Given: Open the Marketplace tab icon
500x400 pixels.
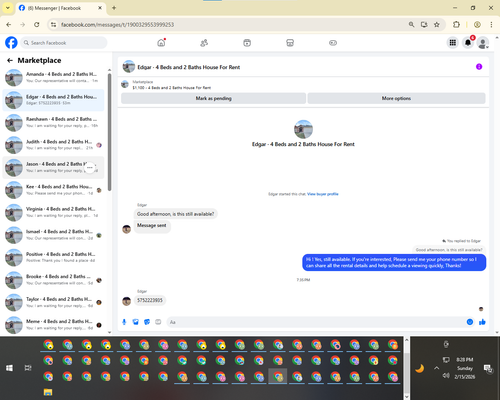Looking at the screenshot, I should pos(290,43).
